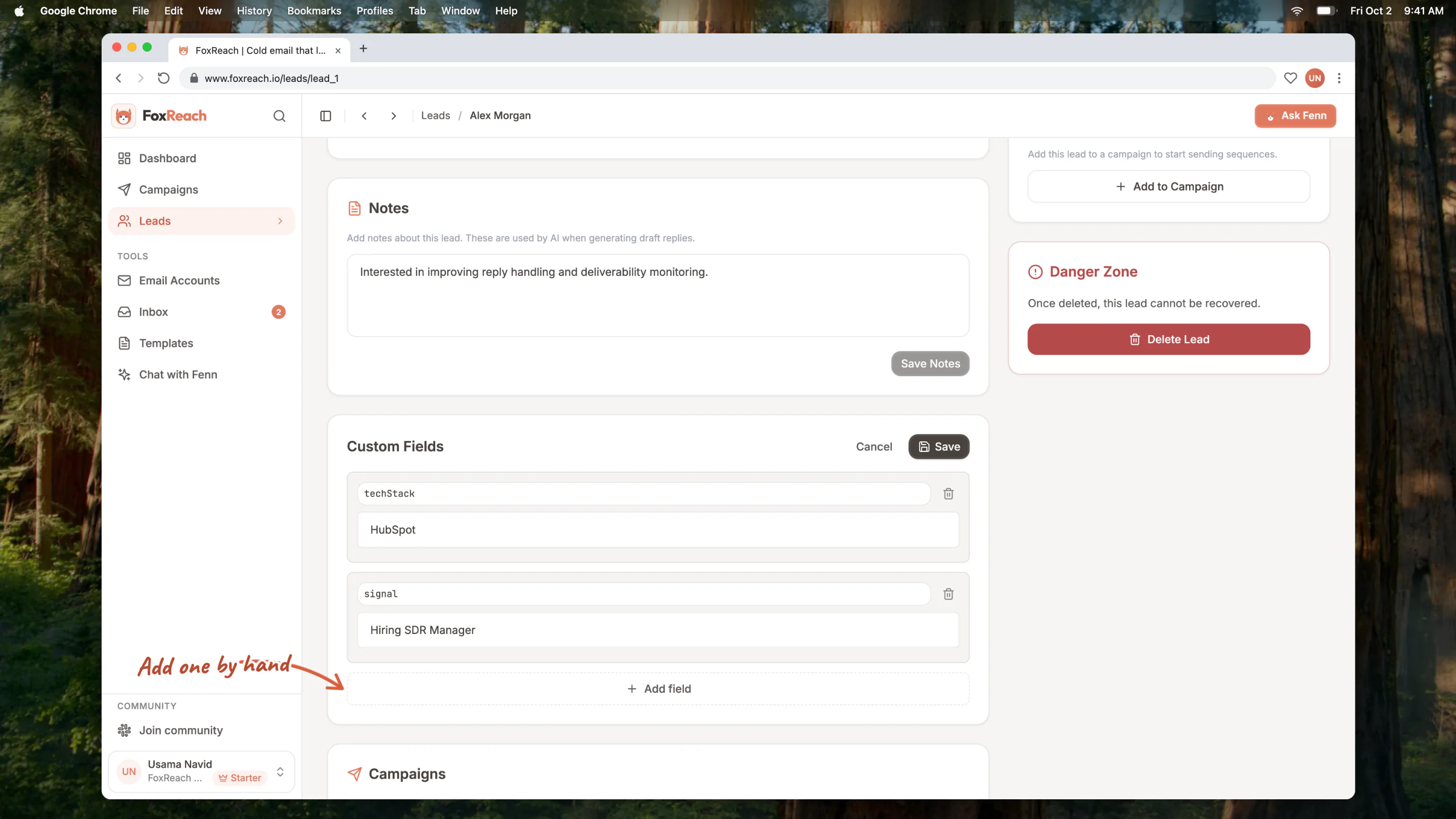This screenshot has width=1456, height=819.
Task: Toggle the sidebar panel icon
Action: pyautogui.click(x=326, y=116)
